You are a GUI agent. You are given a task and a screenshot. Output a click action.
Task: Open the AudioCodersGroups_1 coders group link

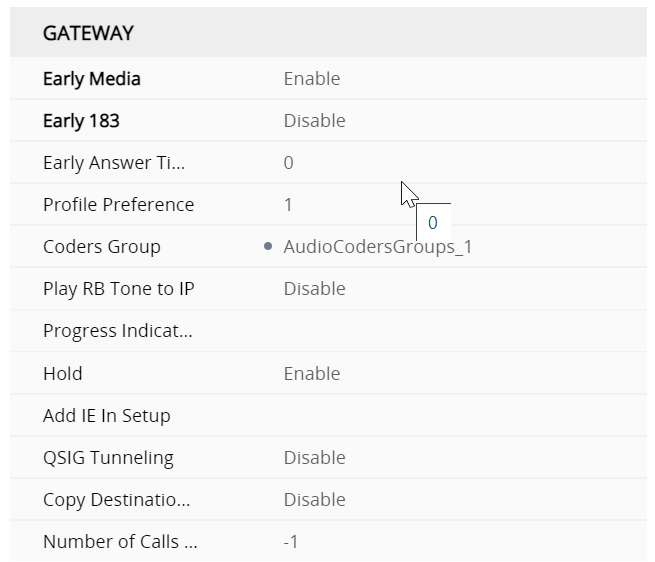(377, 247)
